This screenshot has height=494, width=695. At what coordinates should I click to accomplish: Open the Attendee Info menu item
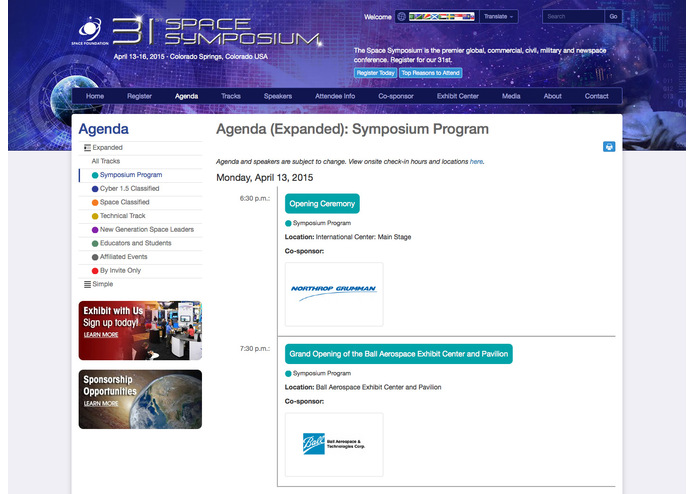[x=335, y=96]
